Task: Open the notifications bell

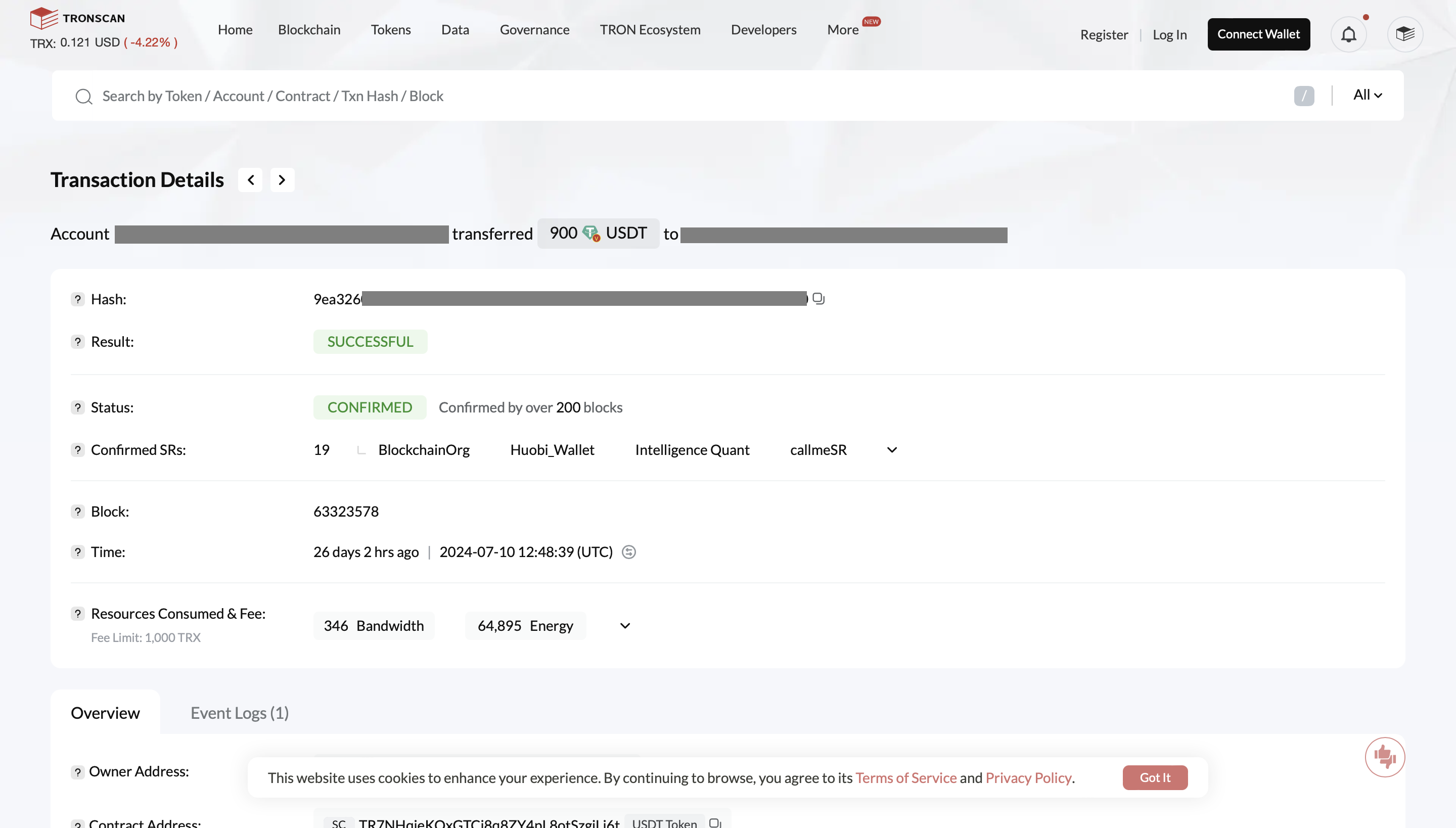Action: pyautogui.click(x=1348, y=35)
